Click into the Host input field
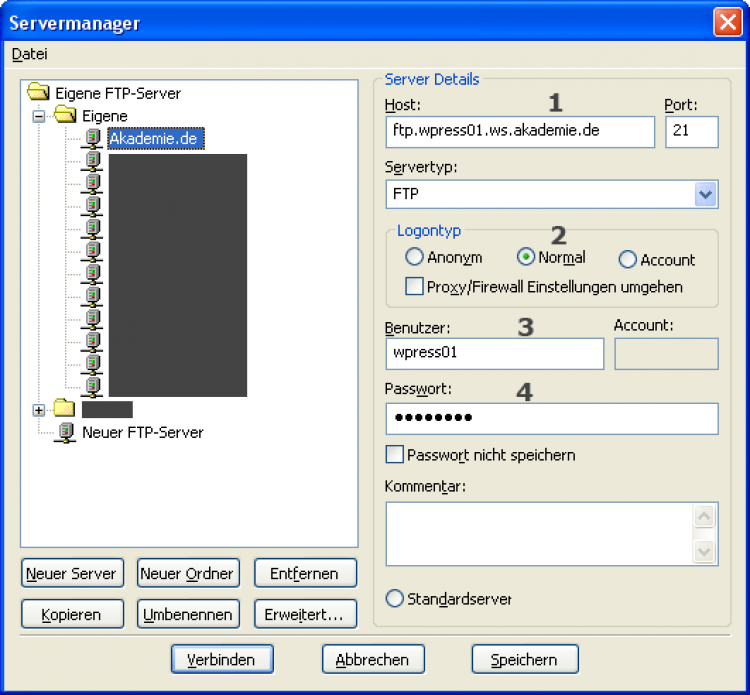This screenshot has width=750, height=695. point(518,131)
